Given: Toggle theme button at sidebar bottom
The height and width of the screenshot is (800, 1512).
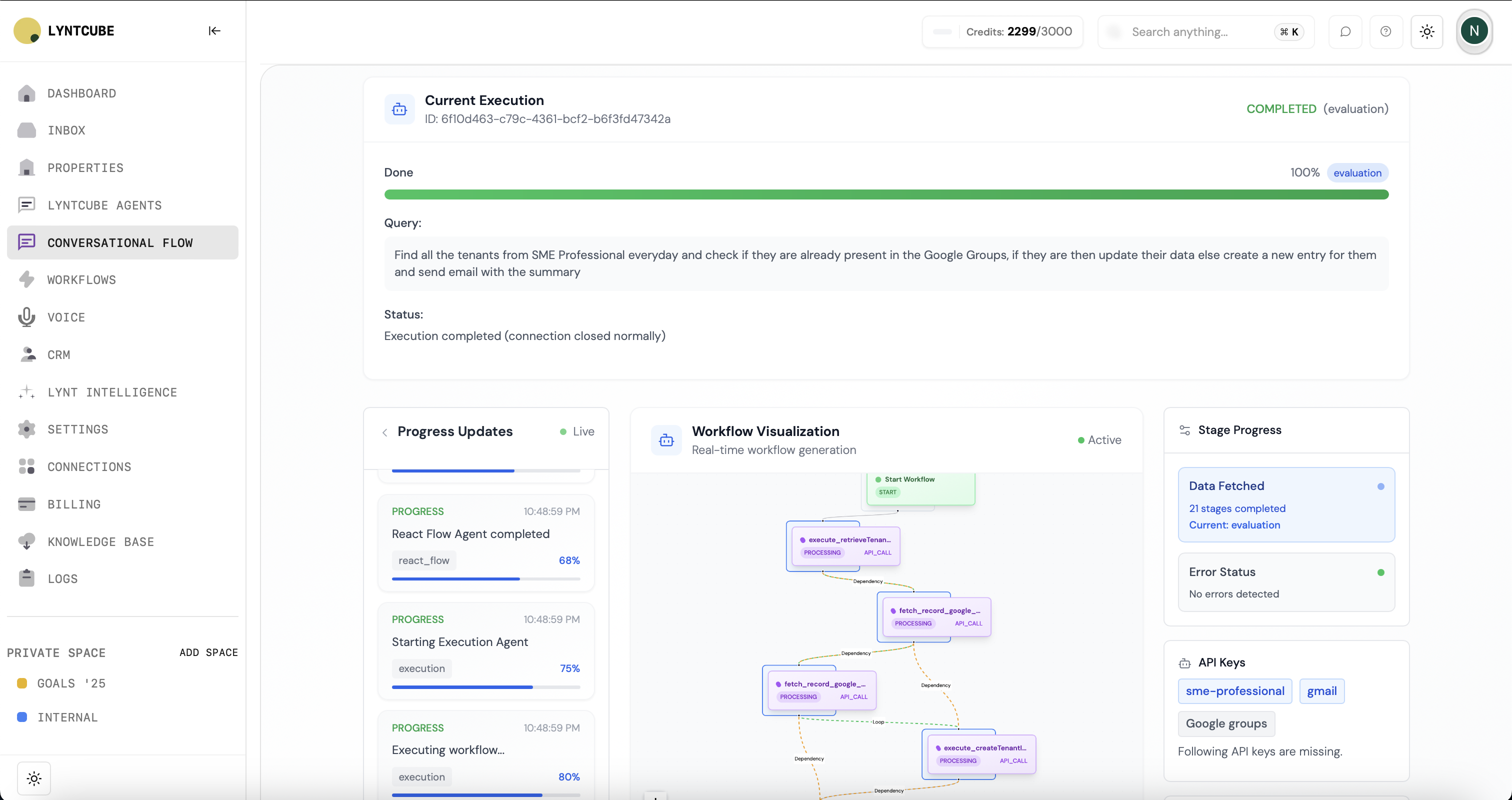Looking at the screenshot, I should [34, 778].
